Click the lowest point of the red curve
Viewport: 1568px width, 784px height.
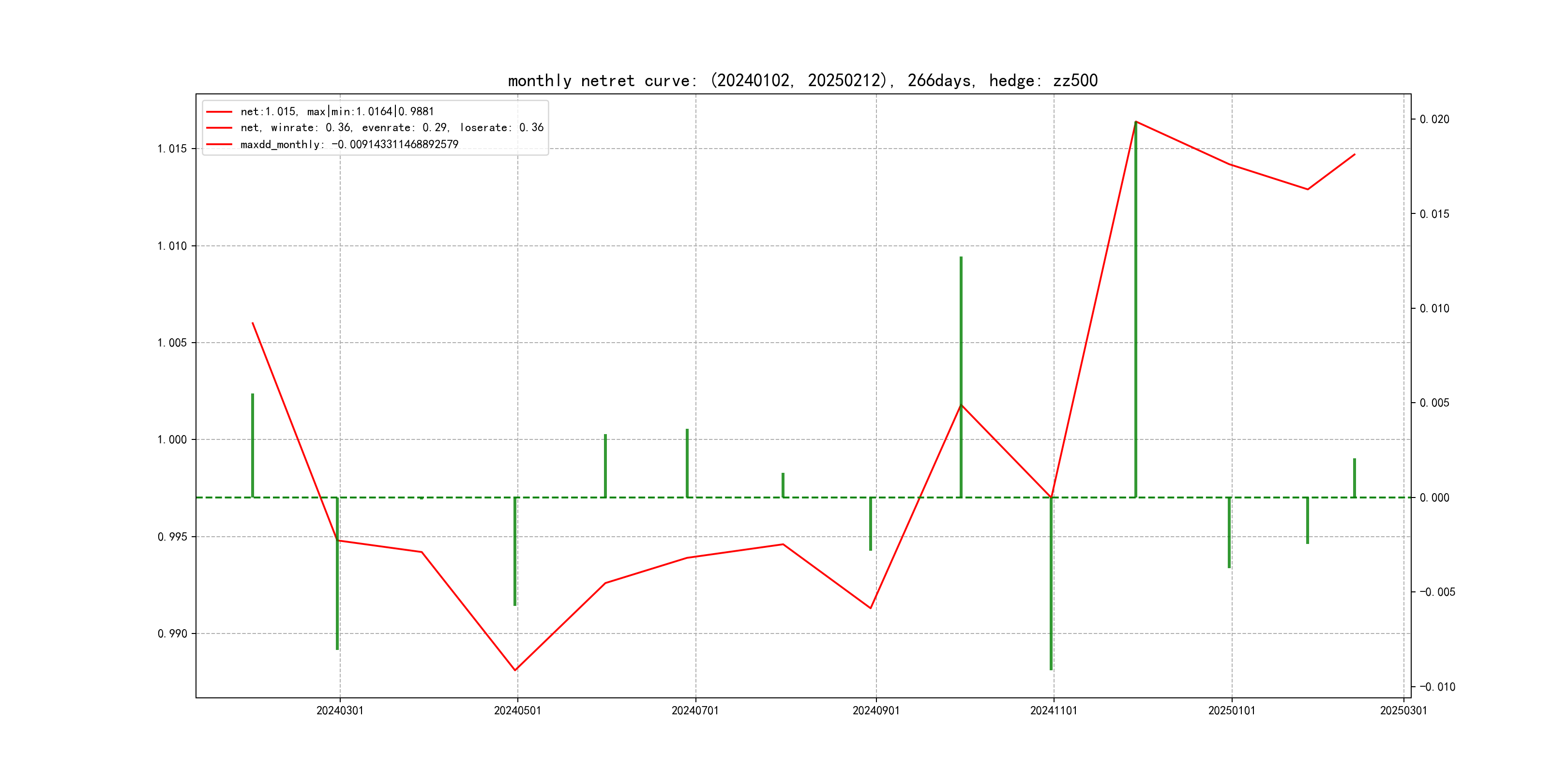point(515,670)
